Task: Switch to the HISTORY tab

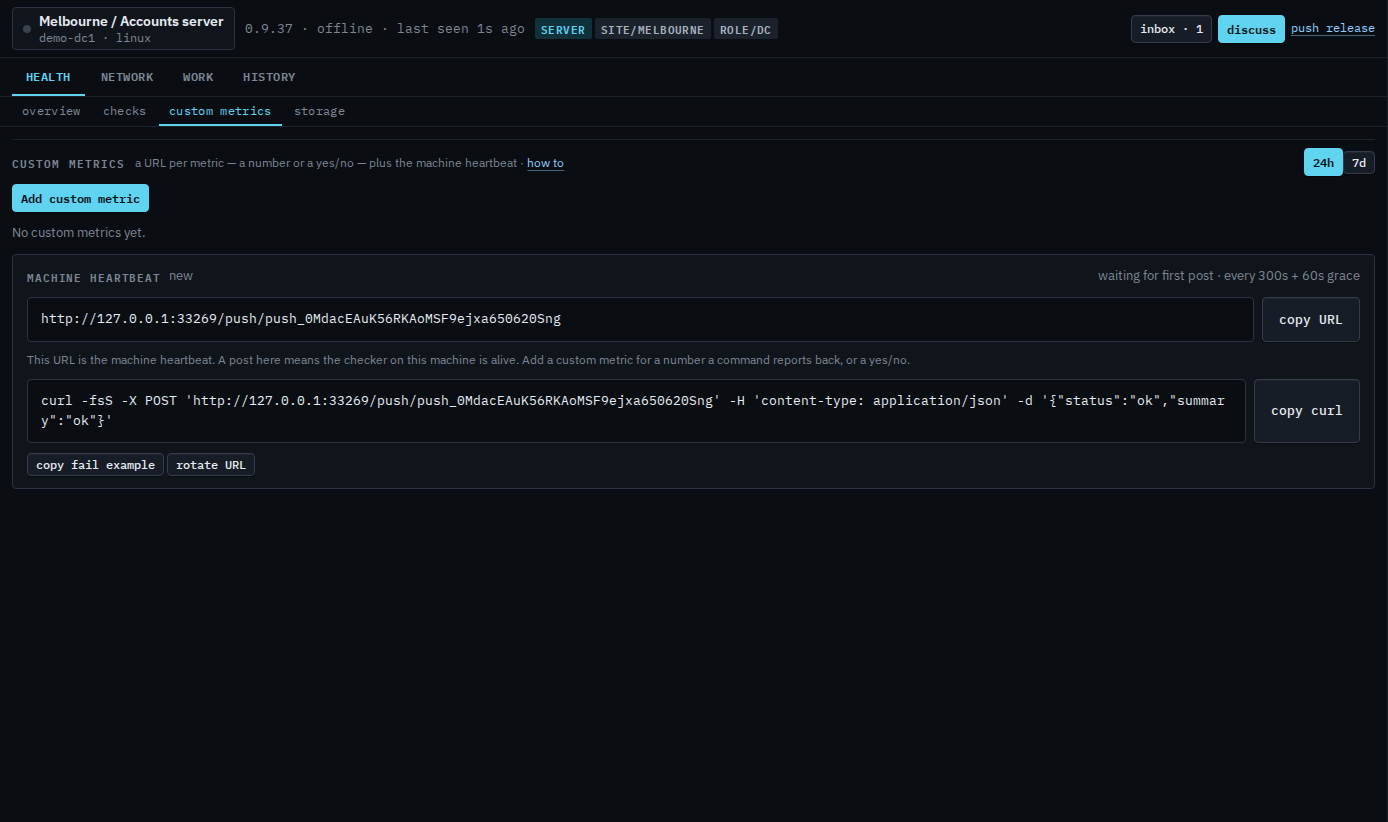Action: point(269,77)
